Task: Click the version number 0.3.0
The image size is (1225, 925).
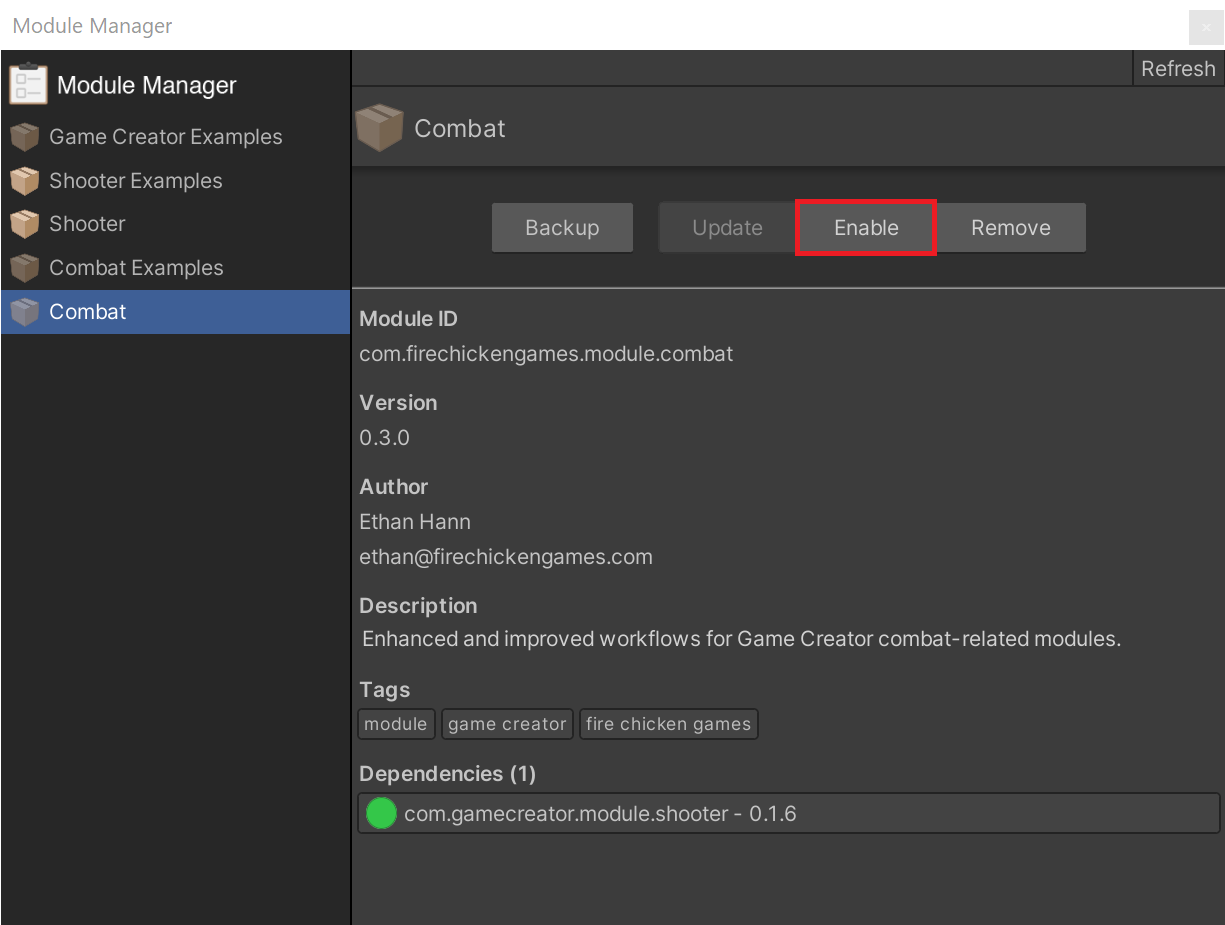Action: [x=385, y=438]
